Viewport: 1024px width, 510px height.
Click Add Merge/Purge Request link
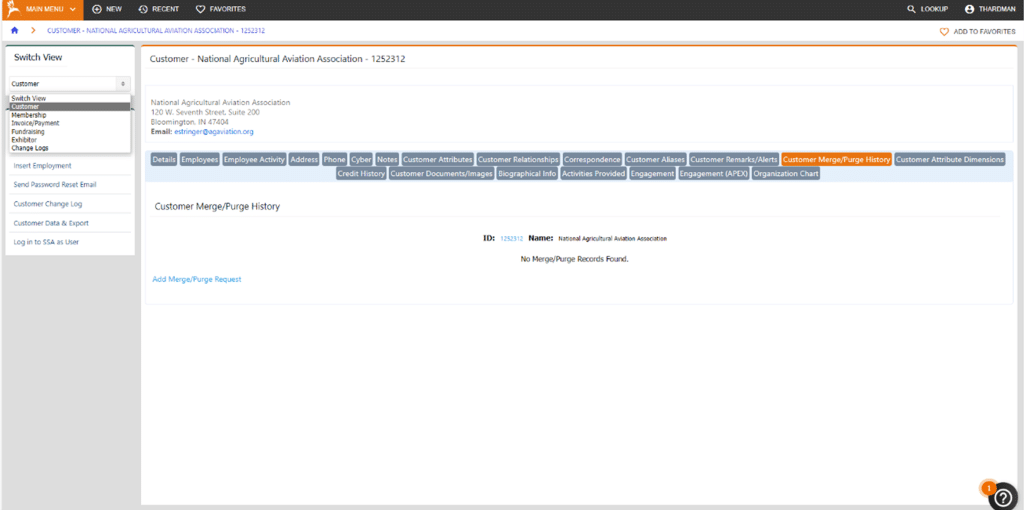(x=197, y=279)
